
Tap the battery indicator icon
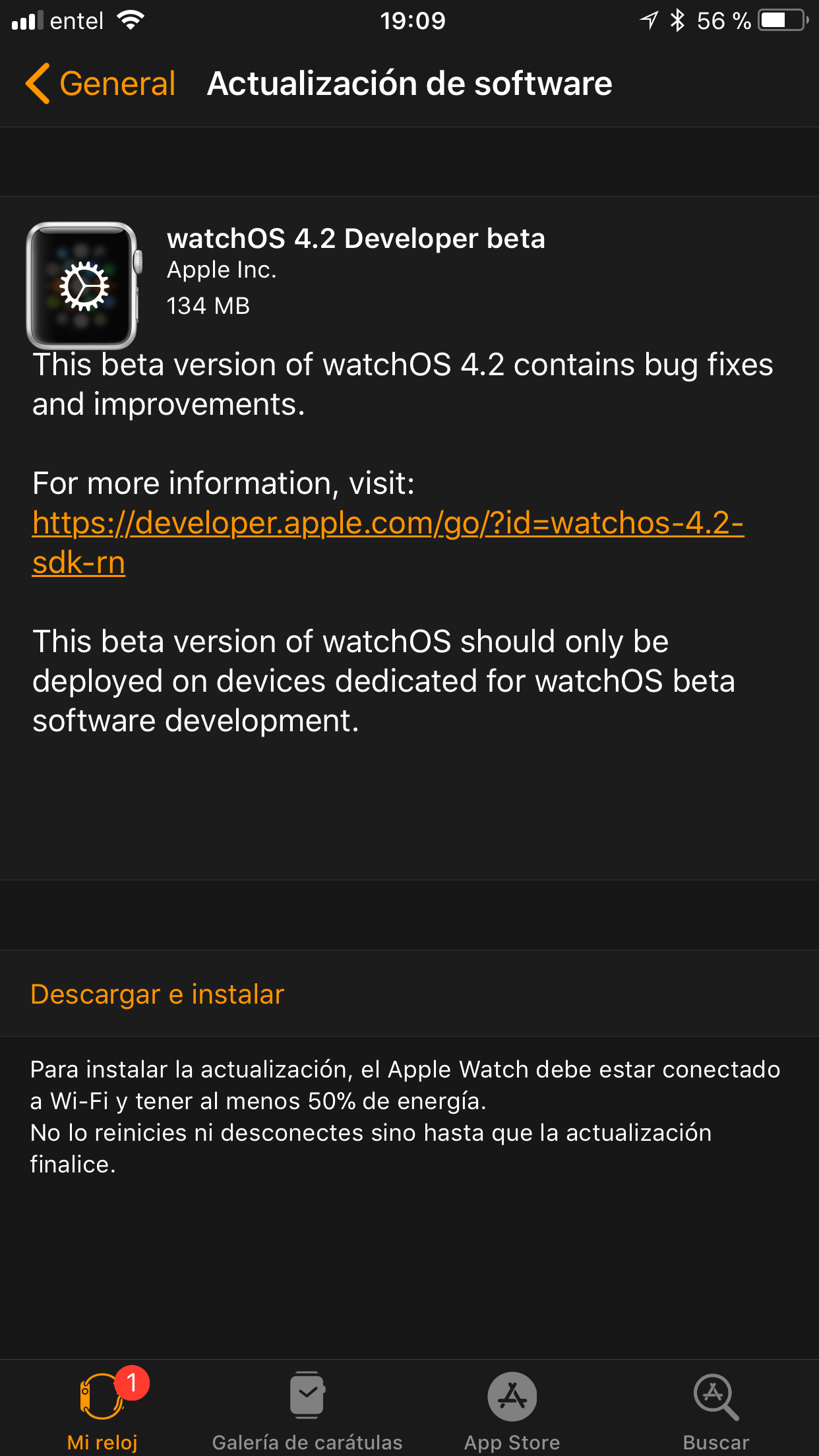(x=783, y=20)
